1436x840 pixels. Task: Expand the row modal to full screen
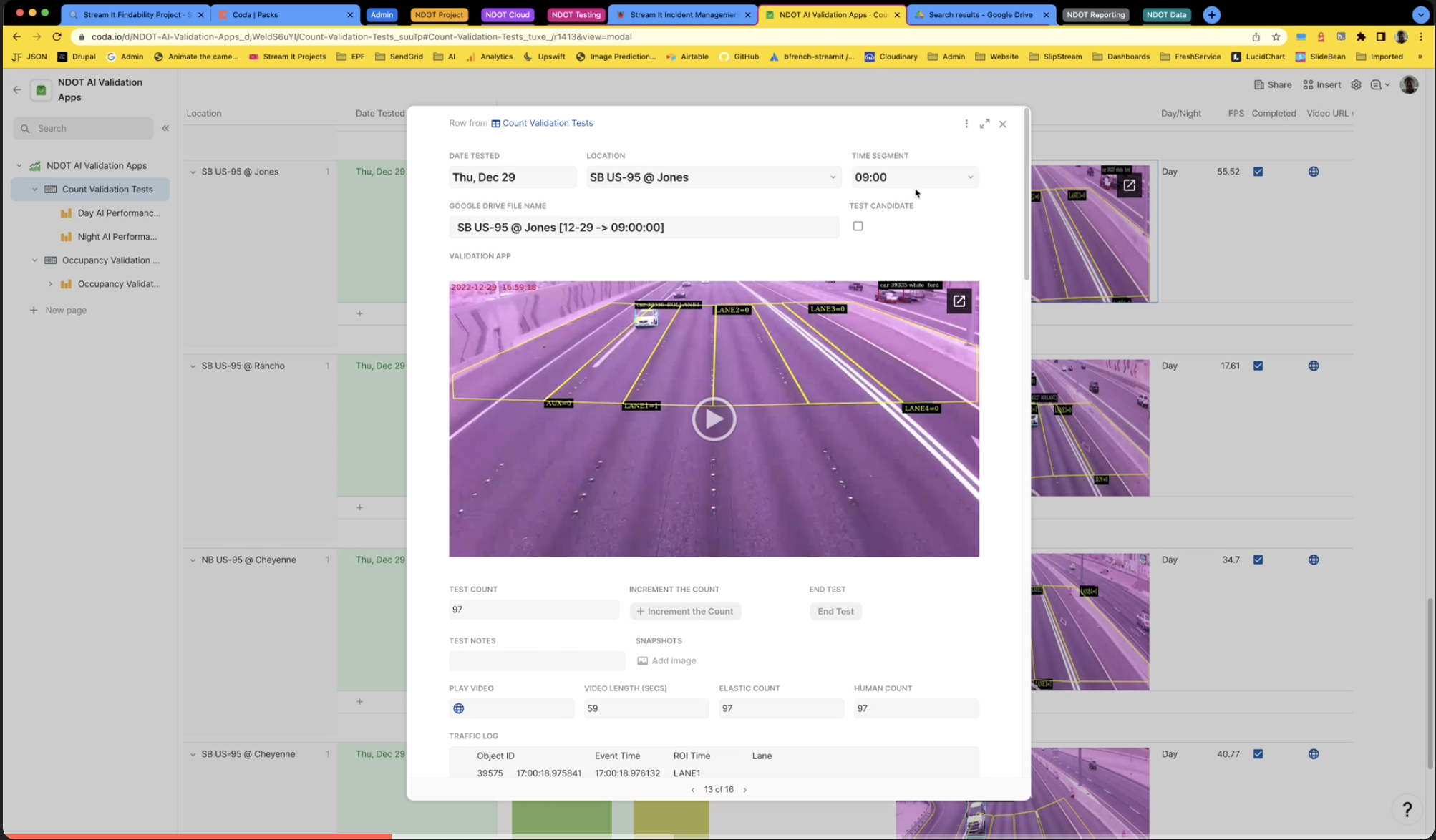(x=985, y=124)
